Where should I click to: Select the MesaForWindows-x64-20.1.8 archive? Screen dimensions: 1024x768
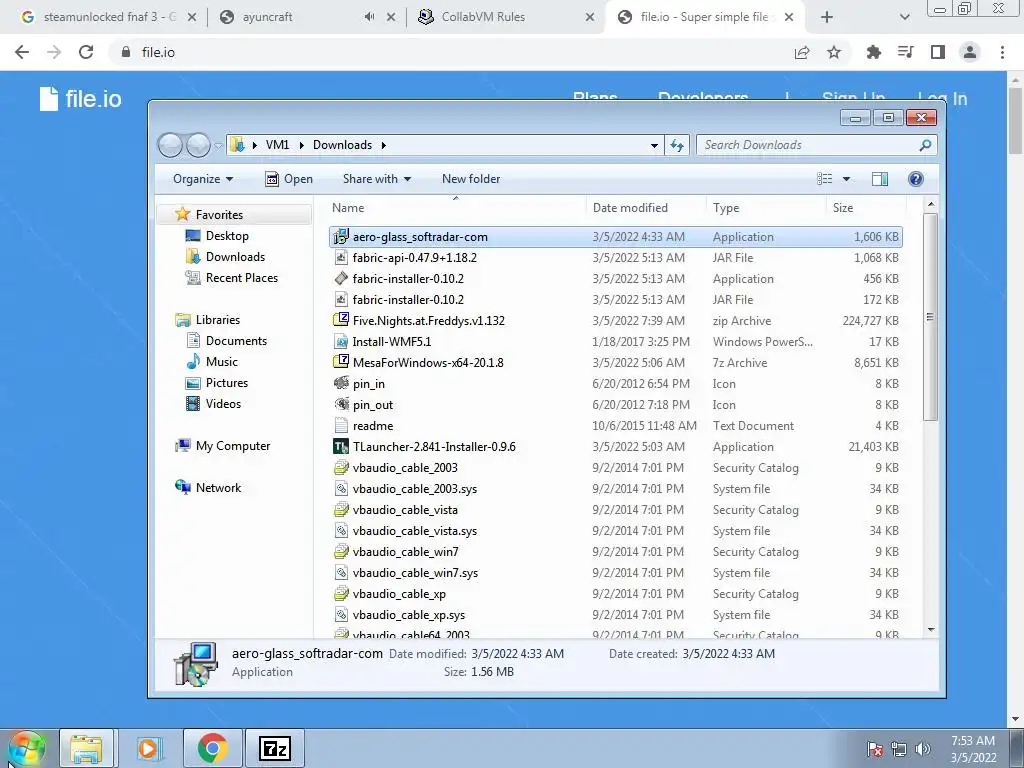coord(616,362)
